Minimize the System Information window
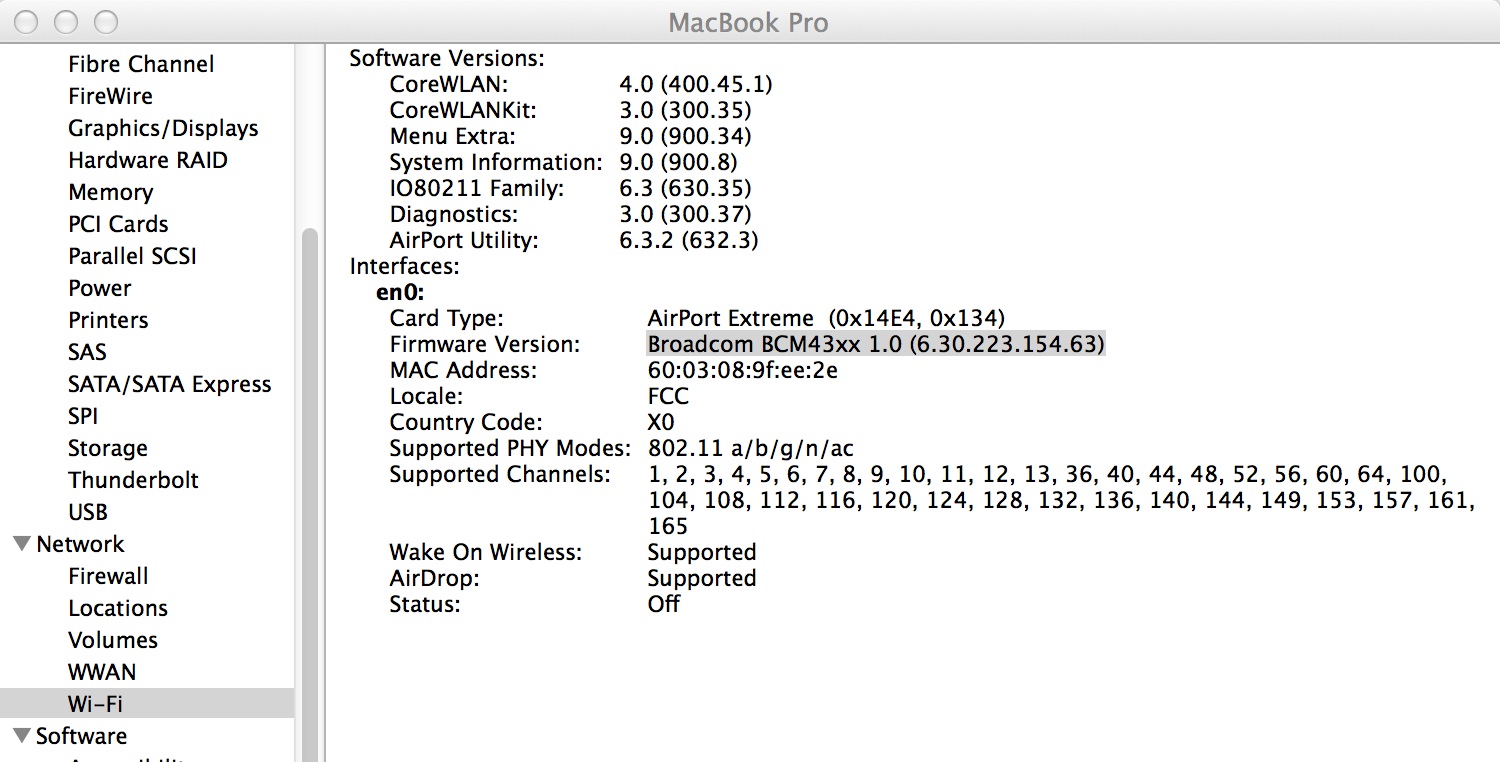The height and width of the screenshot is (762, 1500). (66, 21)
